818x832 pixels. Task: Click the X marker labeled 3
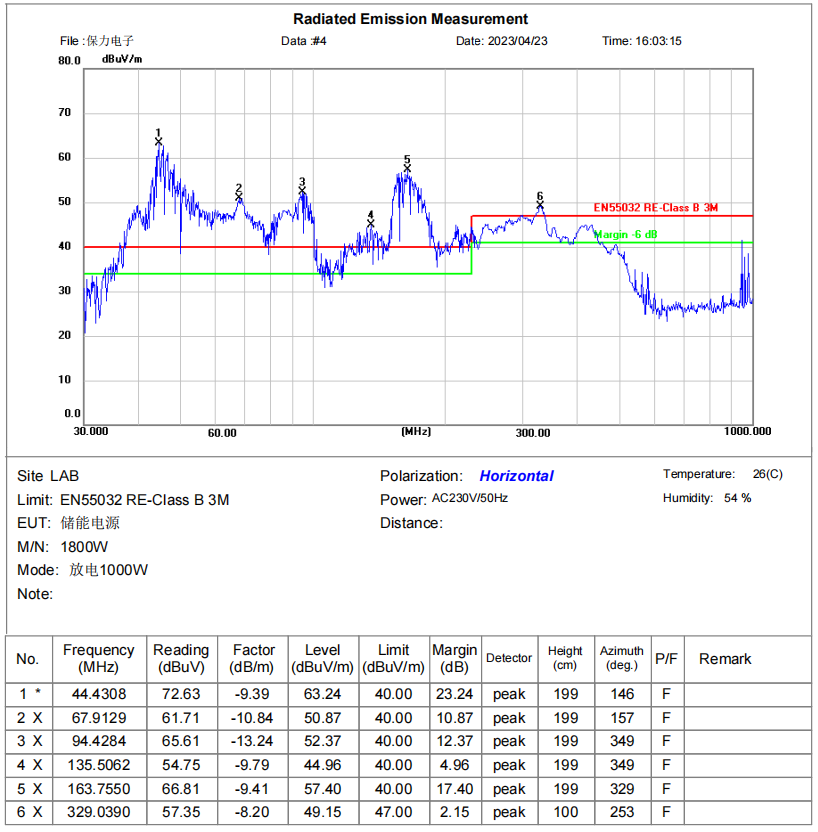(302, 190)
